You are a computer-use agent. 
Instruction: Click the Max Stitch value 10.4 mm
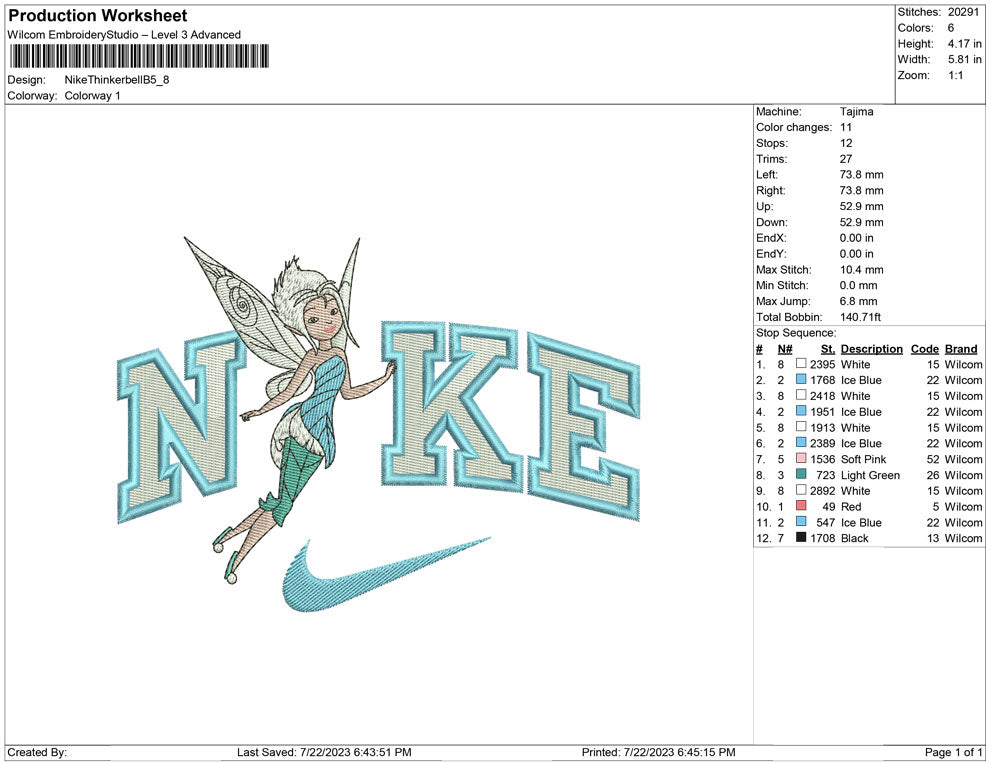861,270
